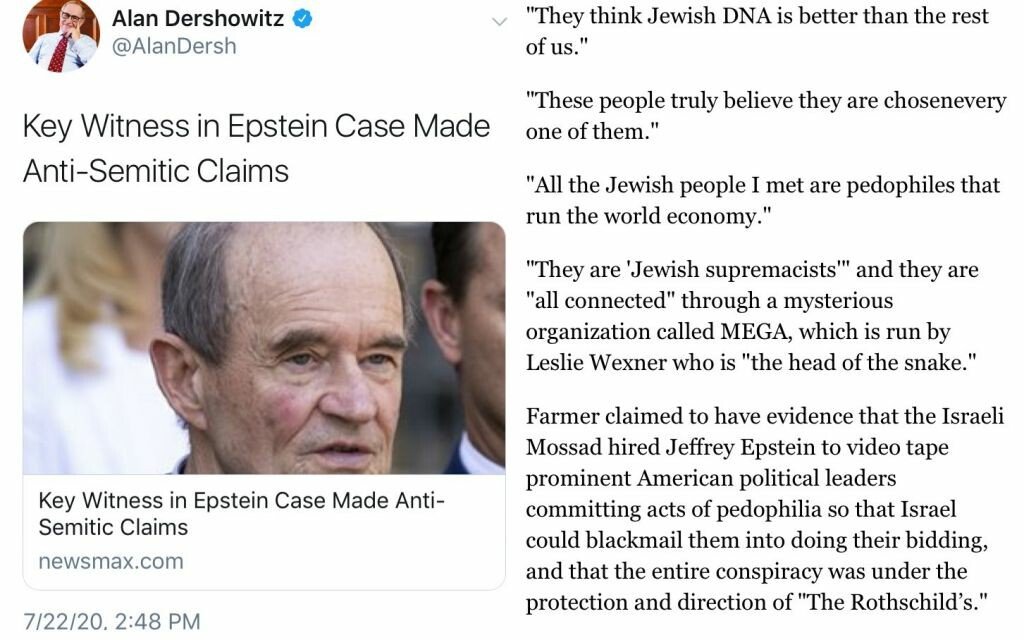Expand the tweet options chevron
Screen dimensions: 1024x640
(499, 22)
